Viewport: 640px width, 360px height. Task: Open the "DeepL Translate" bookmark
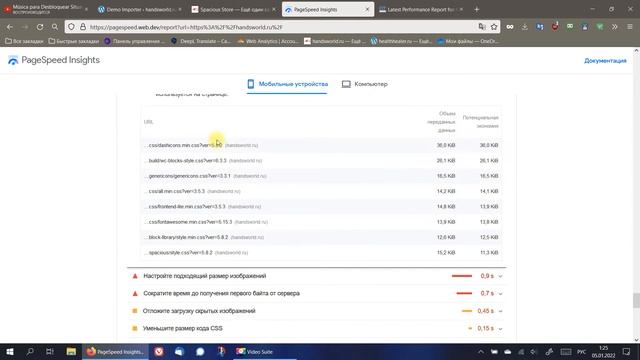[201, 41]
